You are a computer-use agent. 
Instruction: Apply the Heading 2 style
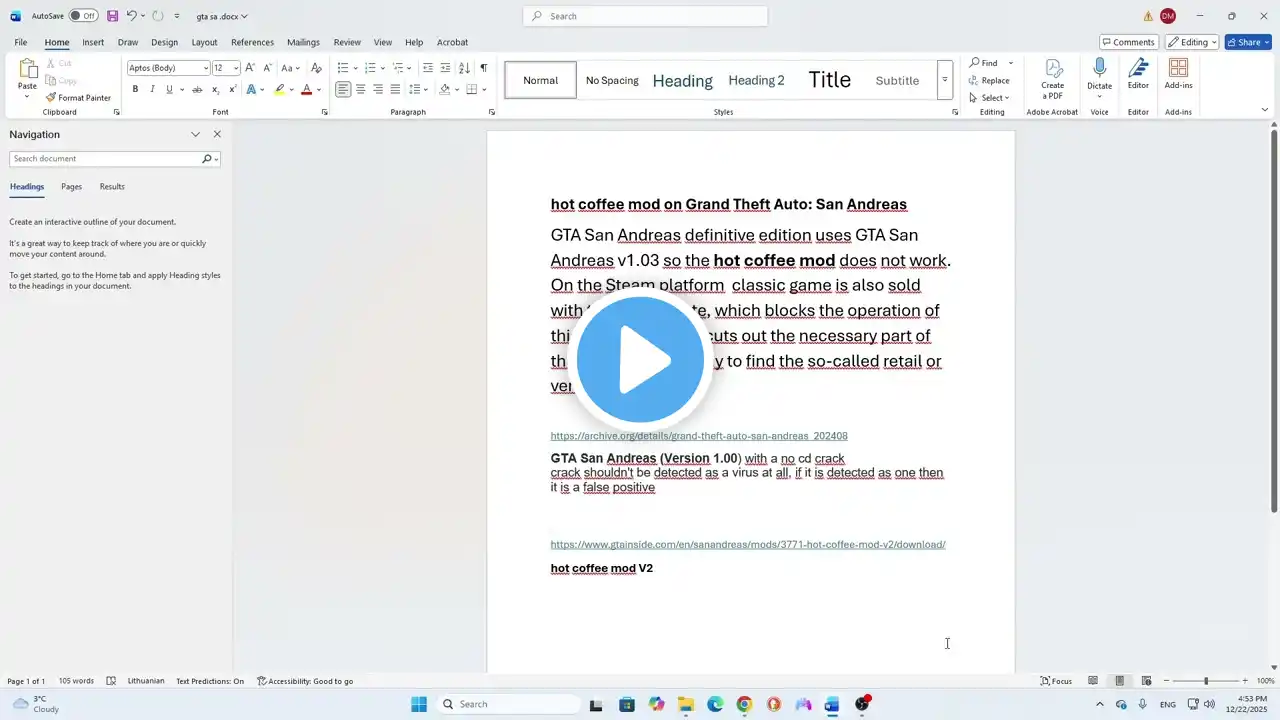756,80
